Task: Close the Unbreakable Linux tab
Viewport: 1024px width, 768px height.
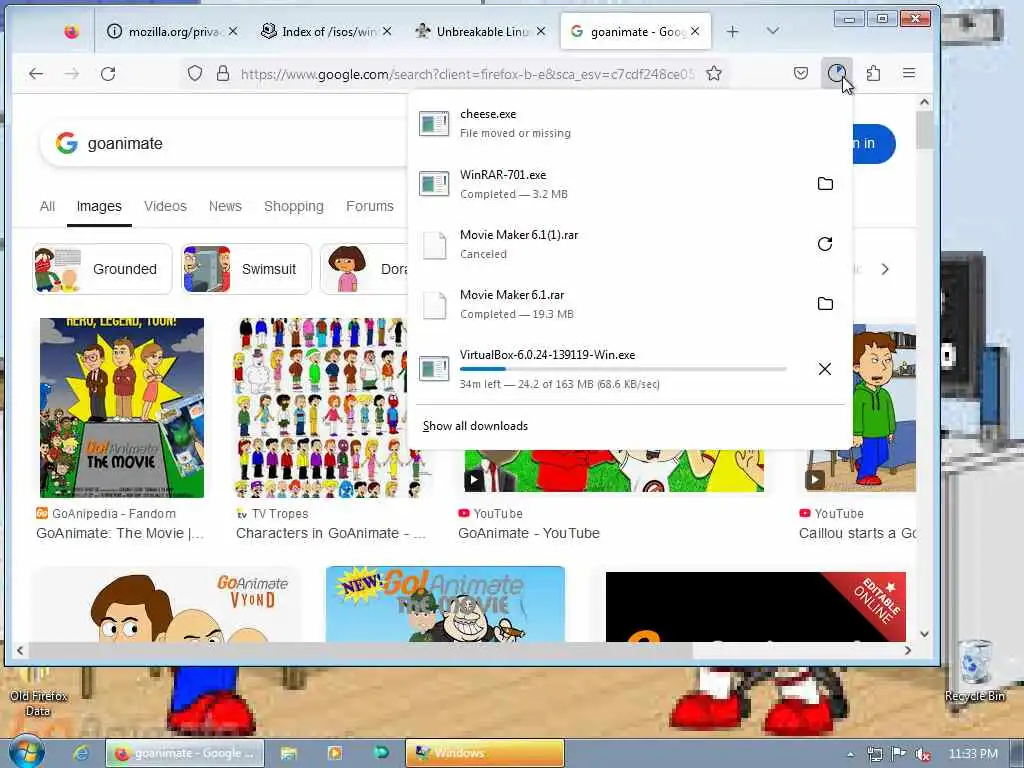Action: click(541, 31)
